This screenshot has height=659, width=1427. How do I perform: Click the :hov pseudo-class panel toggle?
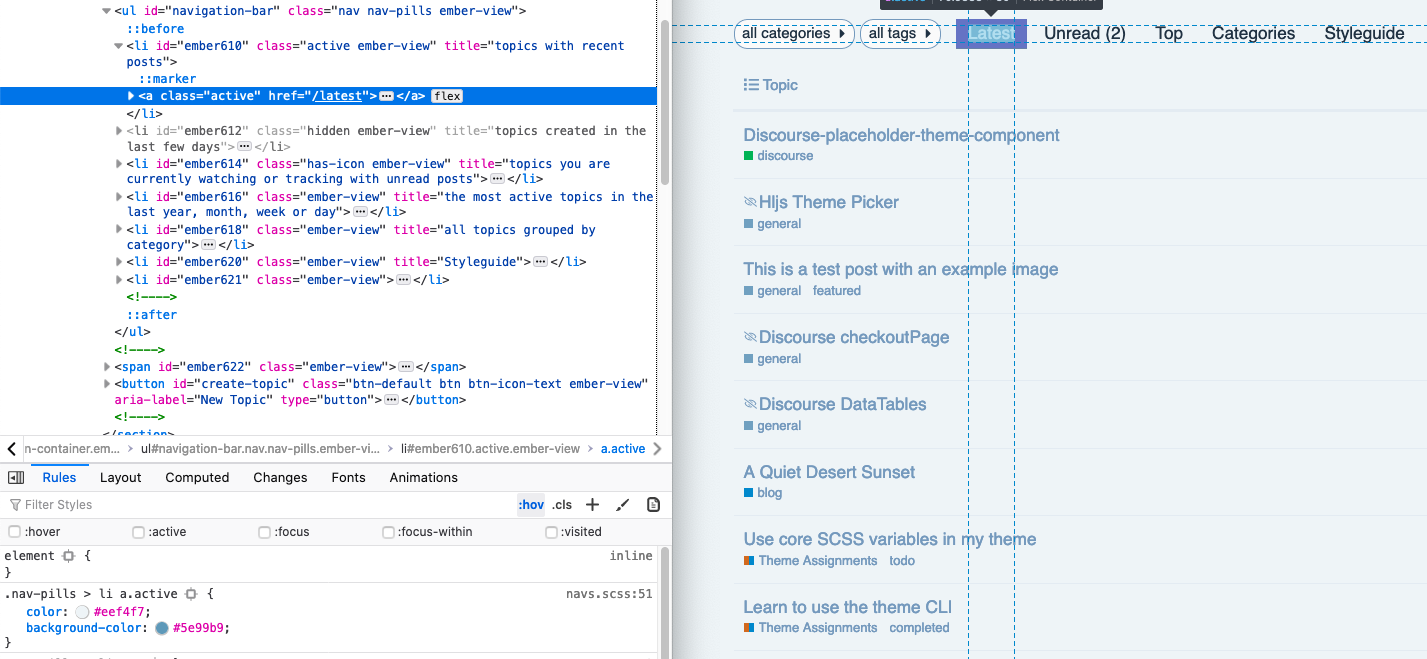530,505
